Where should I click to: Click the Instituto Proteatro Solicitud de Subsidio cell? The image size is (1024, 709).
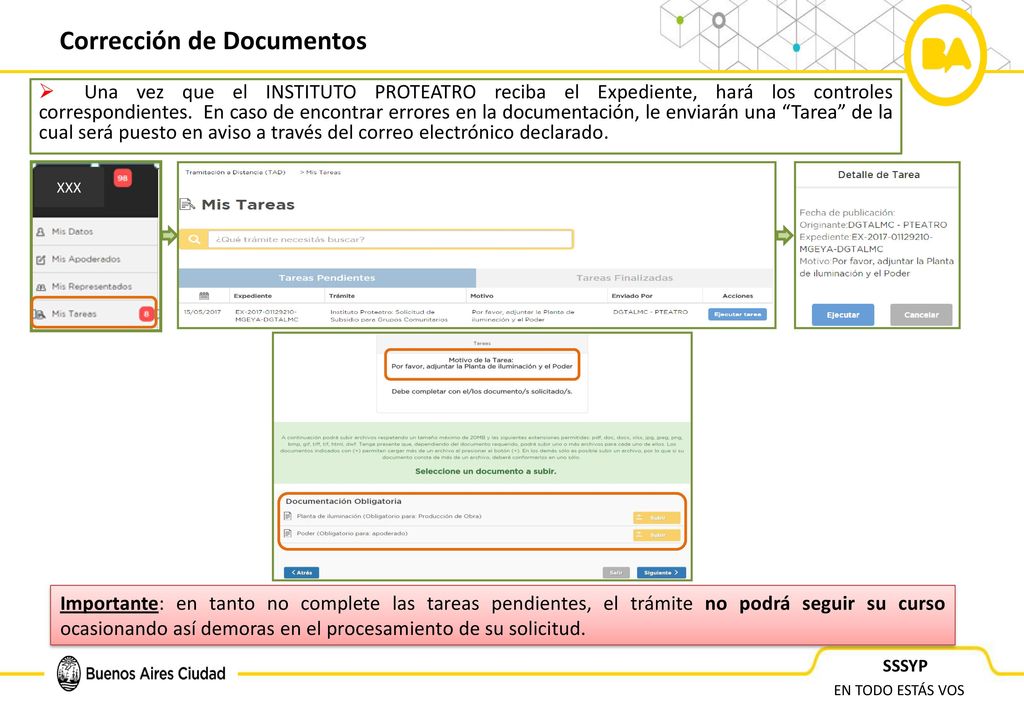(389, 316)
